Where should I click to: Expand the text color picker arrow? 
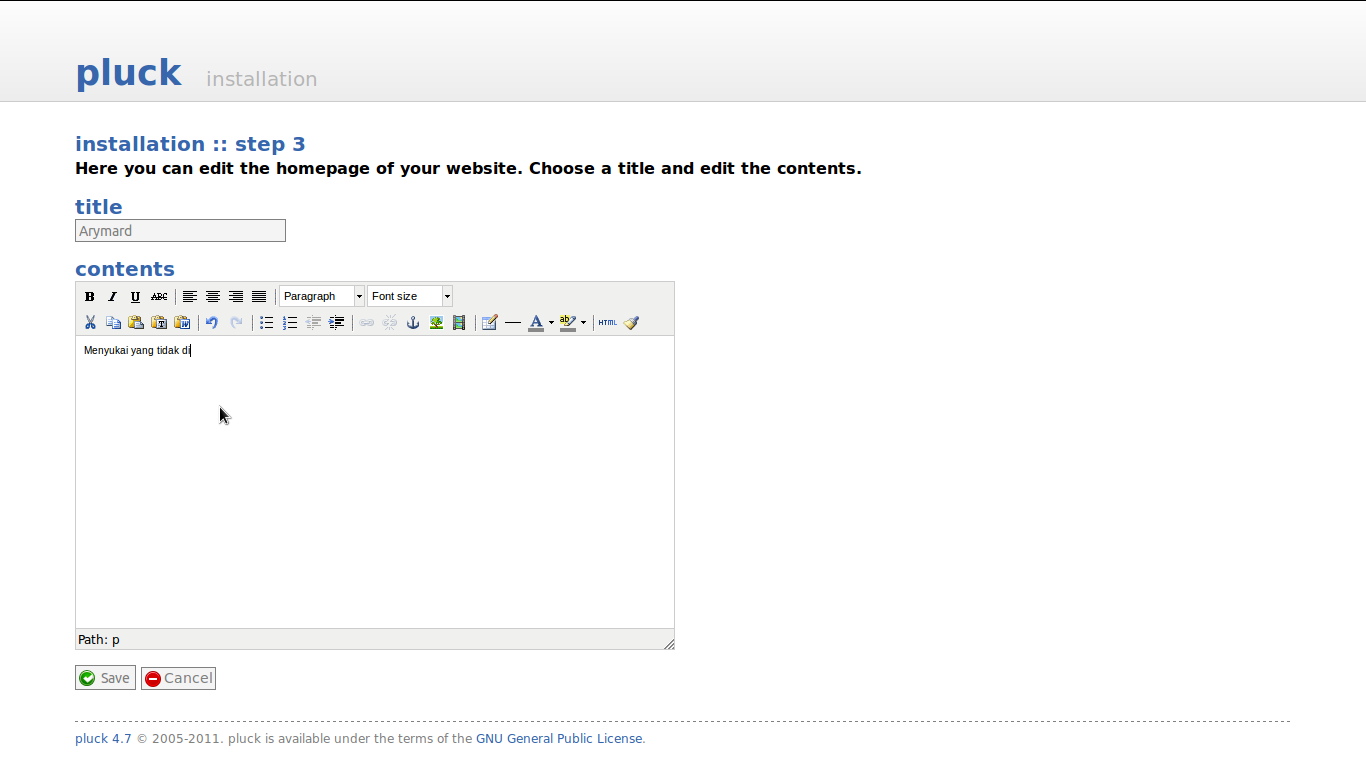[x=551, y=323]
